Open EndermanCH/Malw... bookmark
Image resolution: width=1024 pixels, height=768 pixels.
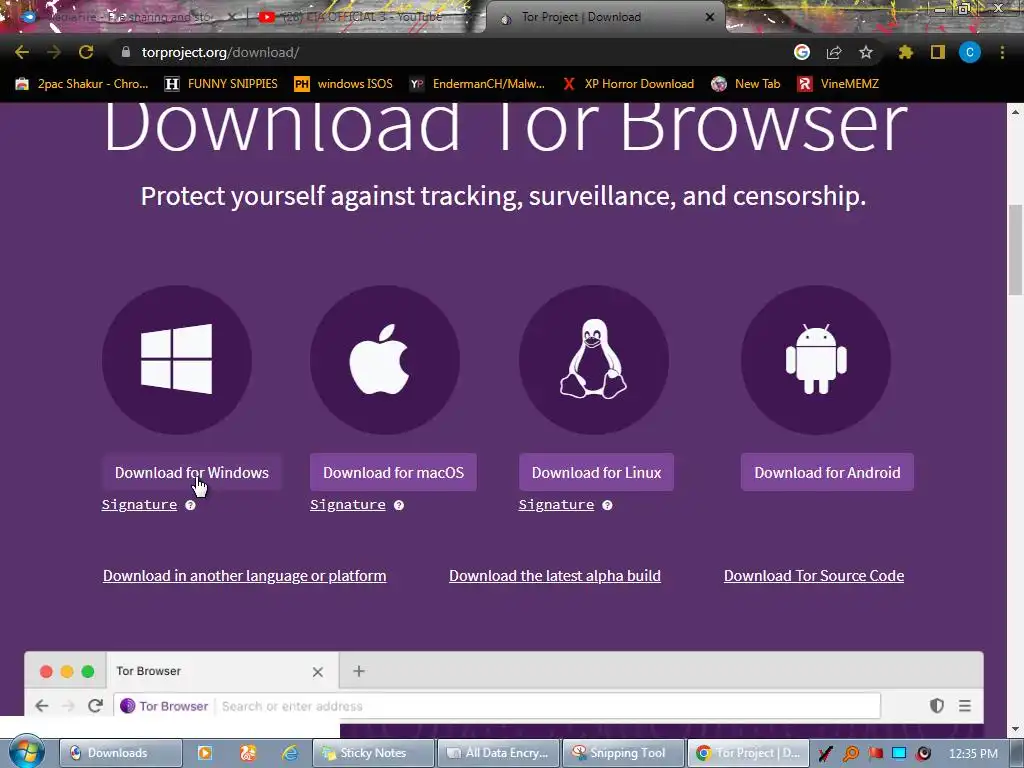477,84
